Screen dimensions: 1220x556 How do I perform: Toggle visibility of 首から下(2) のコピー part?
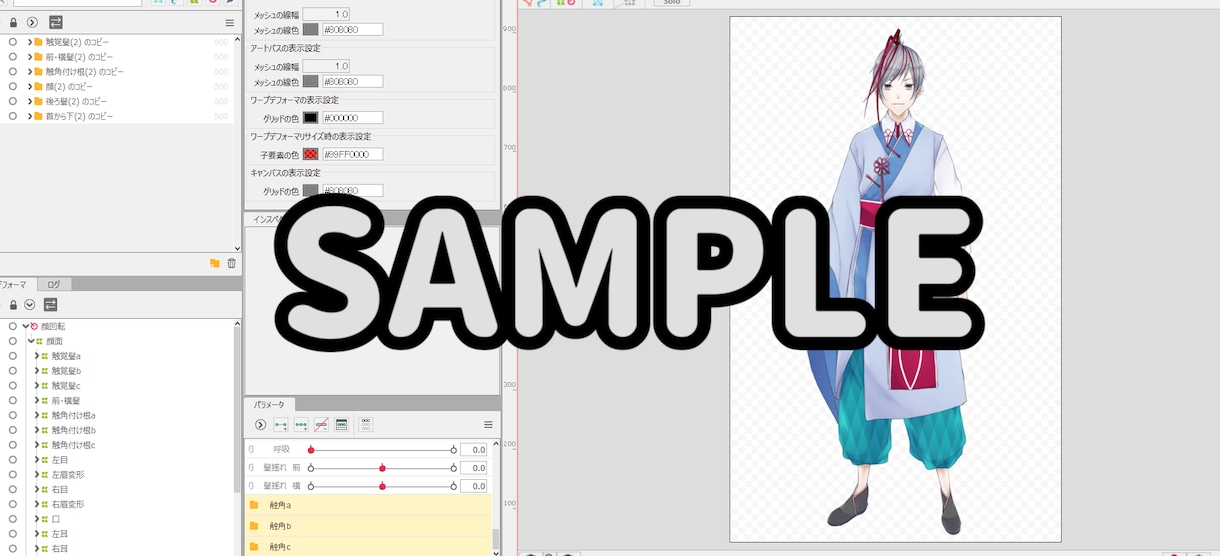point(12,116)
